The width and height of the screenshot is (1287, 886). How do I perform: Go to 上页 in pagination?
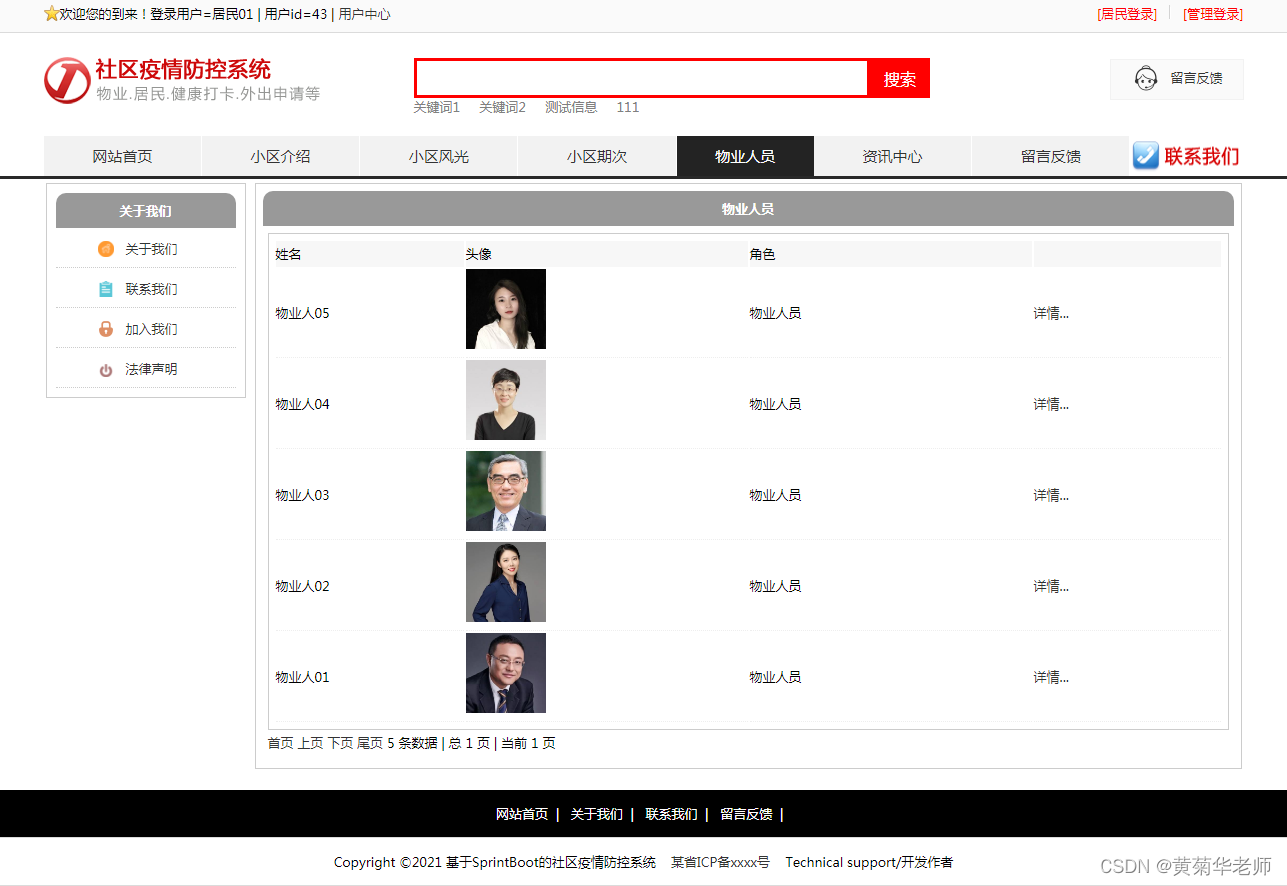(310, 743)
